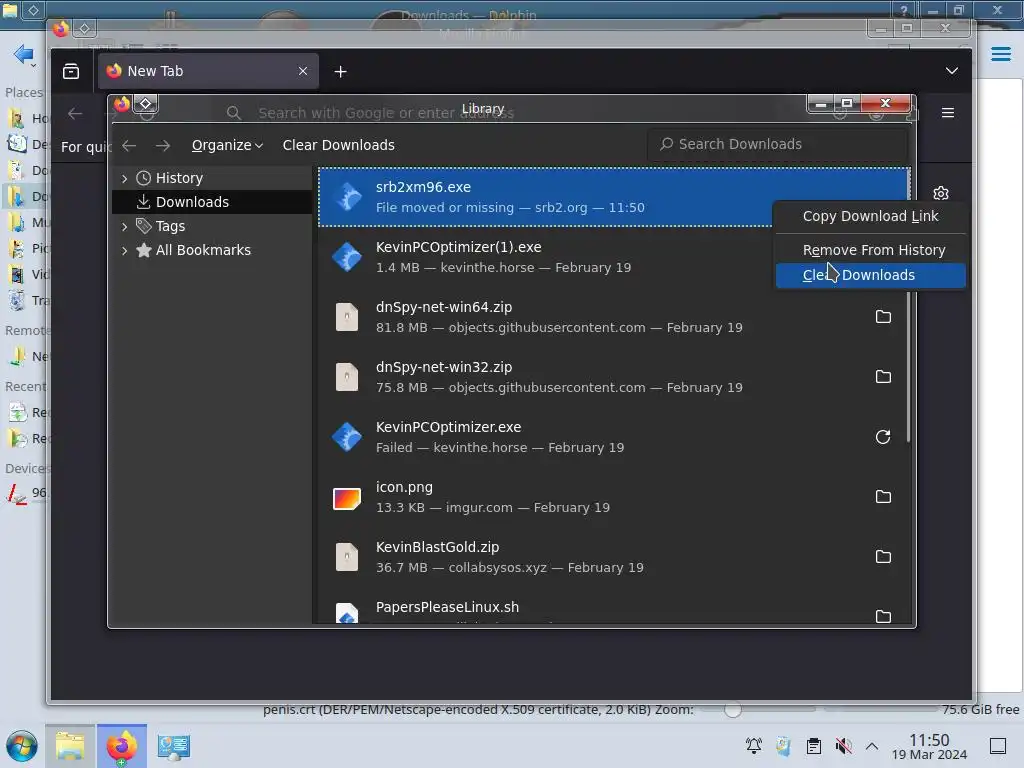
Task: Show PapersPleaseLinux.sh in folder
Action: point(883,616)
